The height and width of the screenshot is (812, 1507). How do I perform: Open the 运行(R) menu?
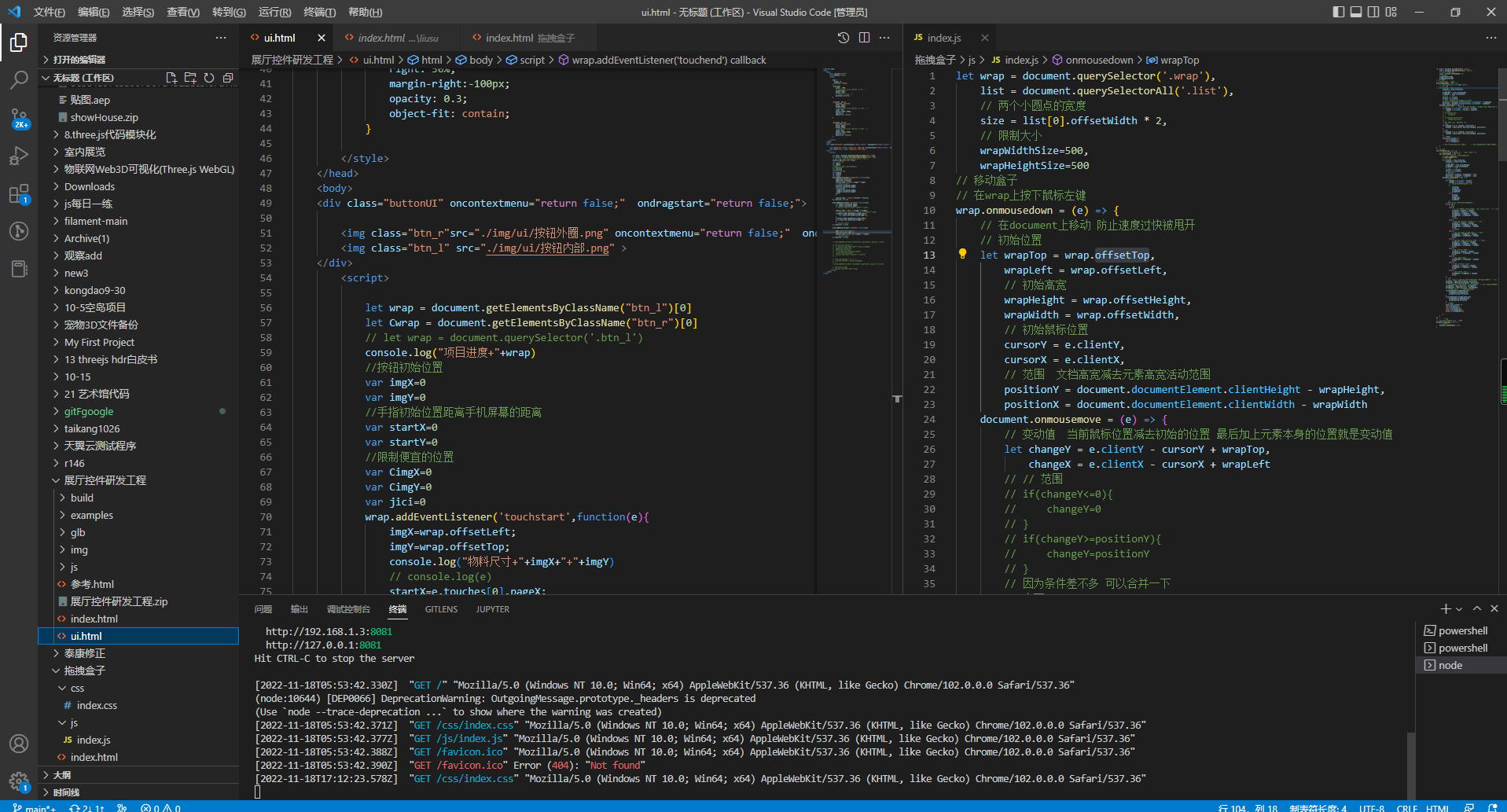point(274,12)
